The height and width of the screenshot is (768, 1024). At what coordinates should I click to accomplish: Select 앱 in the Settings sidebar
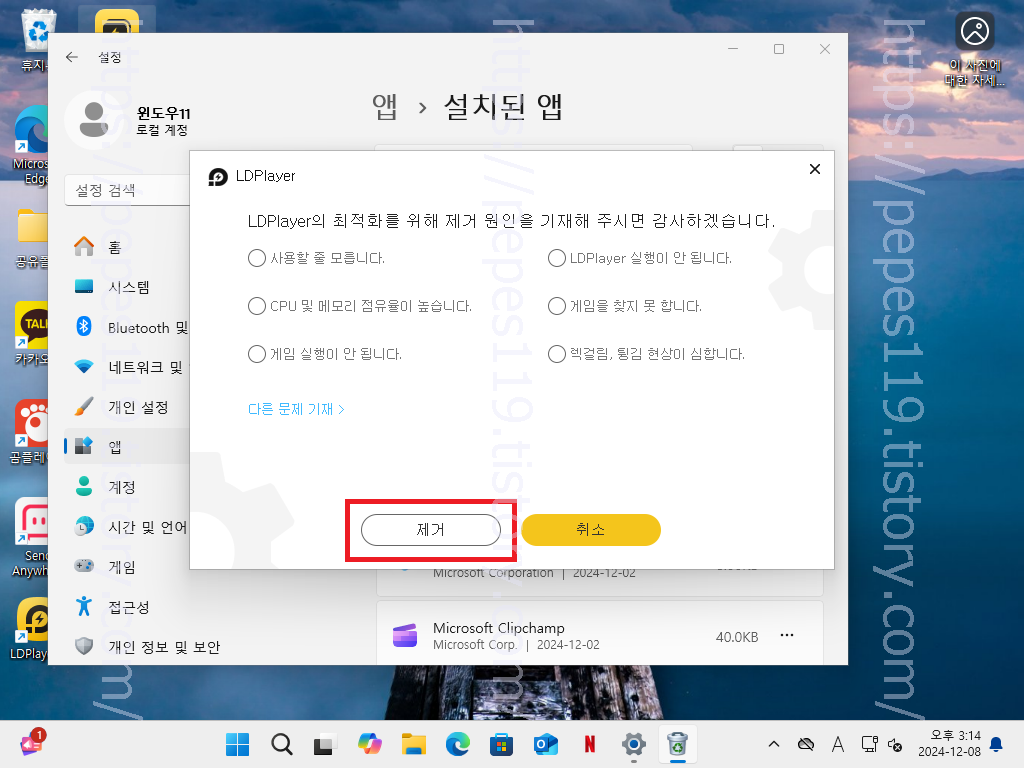(127, 447)
